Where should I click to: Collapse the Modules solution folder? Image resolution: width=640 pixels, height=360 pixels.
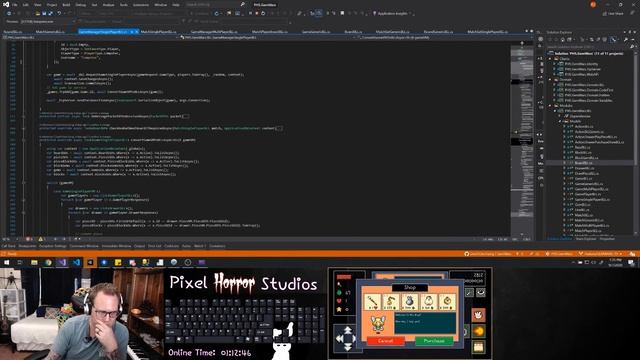[550, 106]
